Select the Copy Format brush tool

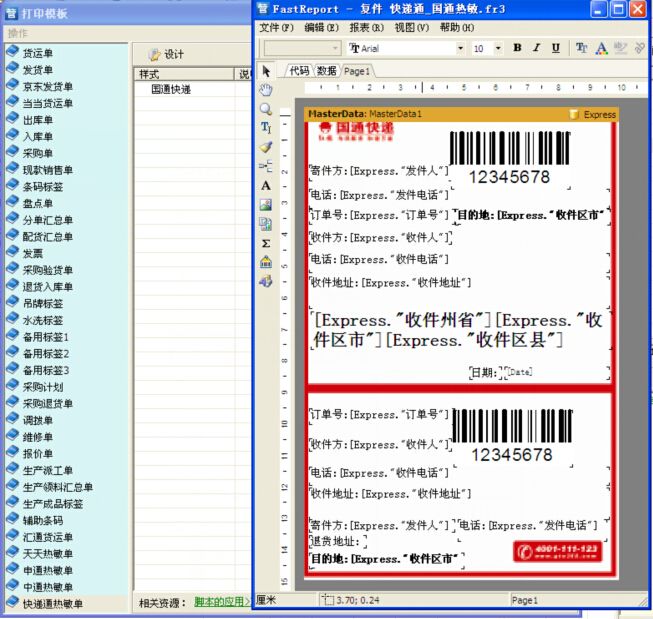click(266, 147)
